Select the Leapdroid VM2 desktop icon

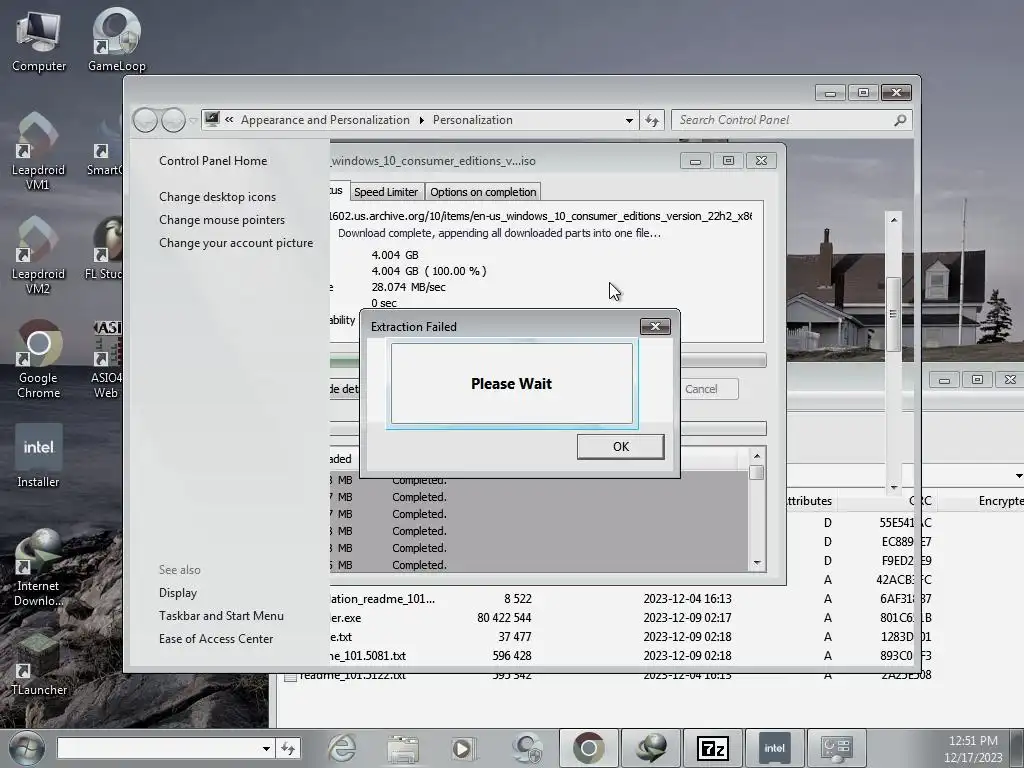click(38, 255)
